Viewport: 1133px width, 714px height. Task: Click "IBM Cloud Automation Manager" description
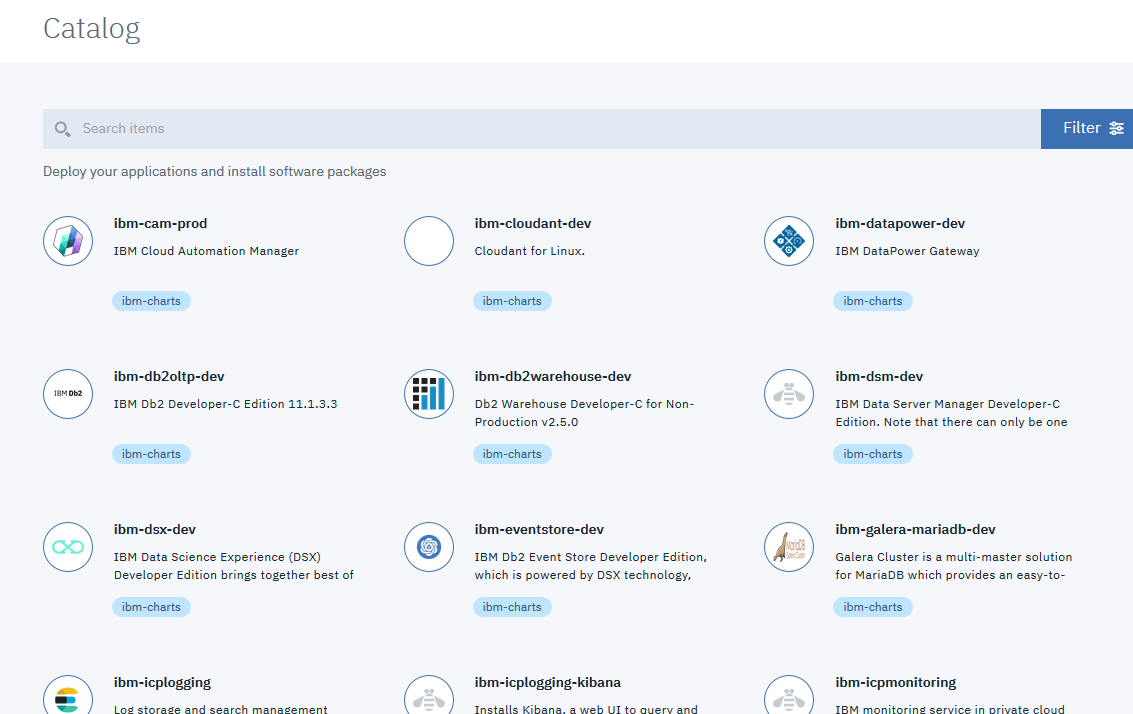[x=206, y=251]
